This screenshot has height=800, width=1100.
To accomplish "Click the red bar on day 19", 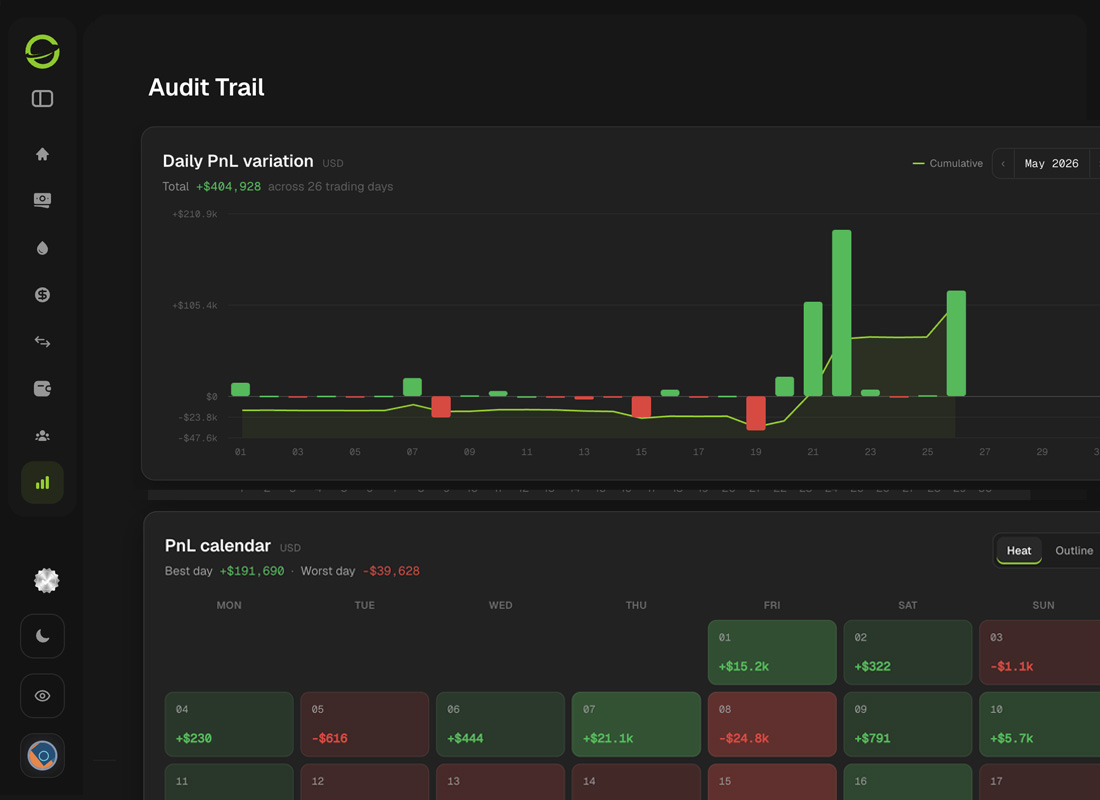I will (756, 413).
